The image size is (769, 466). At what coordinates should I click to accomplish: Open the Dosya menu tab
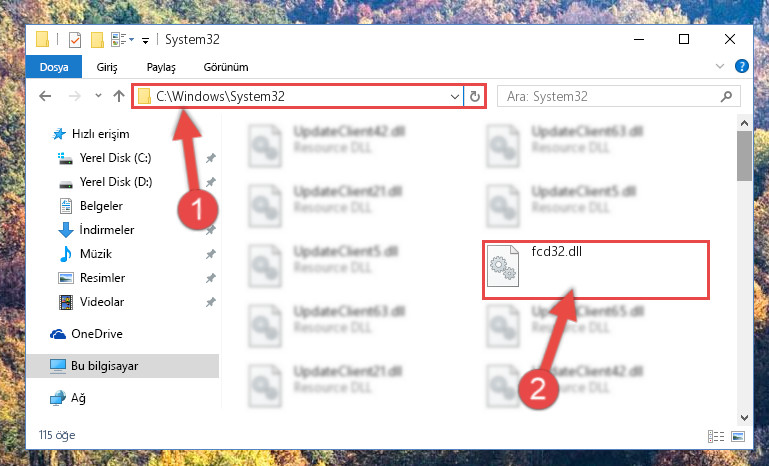point(54,67)
